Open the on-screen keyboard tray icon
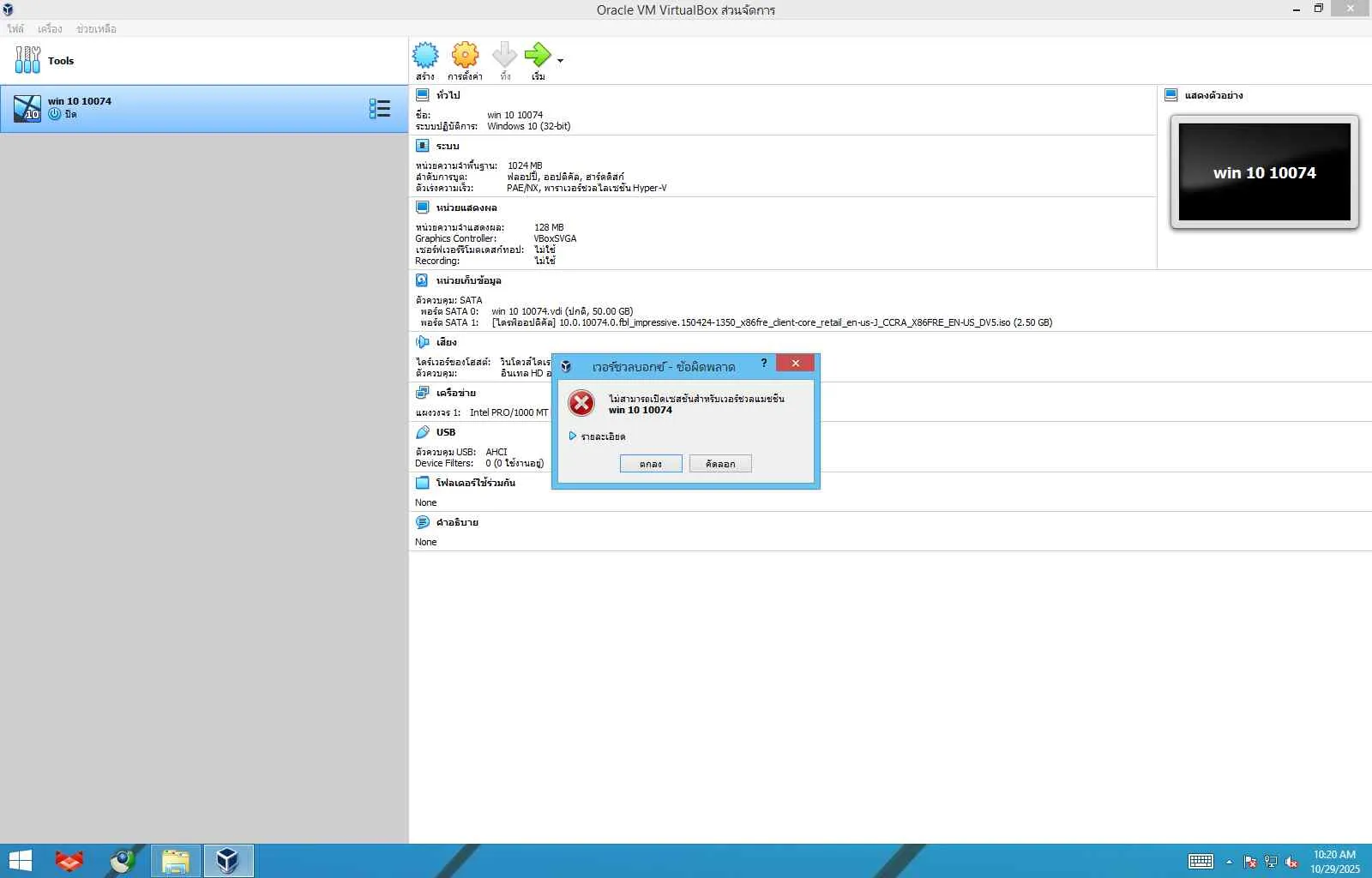 [x=1200, y=861]
